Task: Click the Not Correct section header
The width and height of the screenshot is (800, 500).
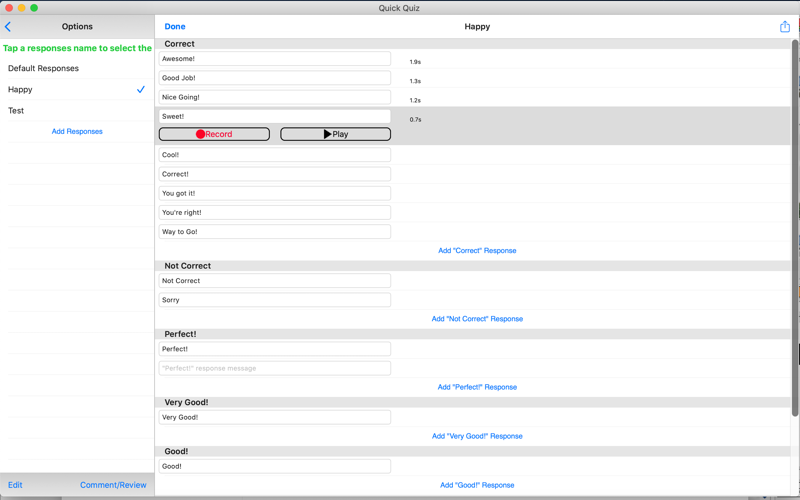Action: [x=473, y=266]
